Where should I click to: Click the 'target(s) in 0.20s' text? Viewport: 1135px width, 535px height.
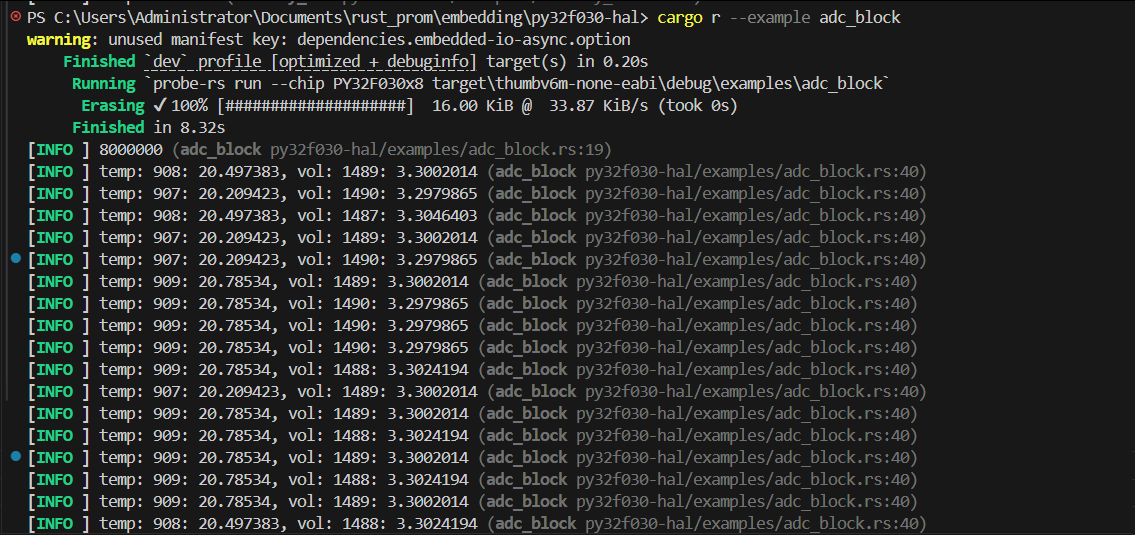click(x=566, y=62)
